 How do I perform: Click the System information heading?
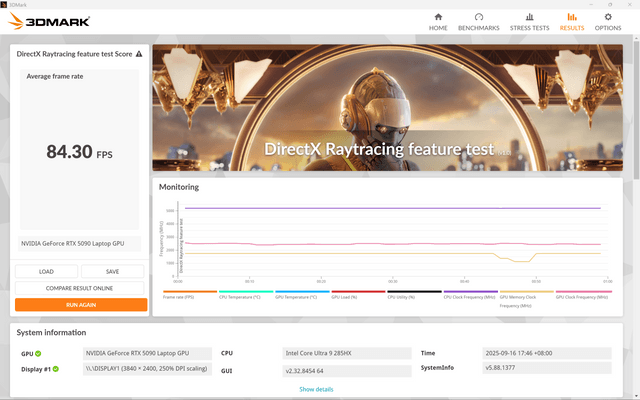click(51, 333)
